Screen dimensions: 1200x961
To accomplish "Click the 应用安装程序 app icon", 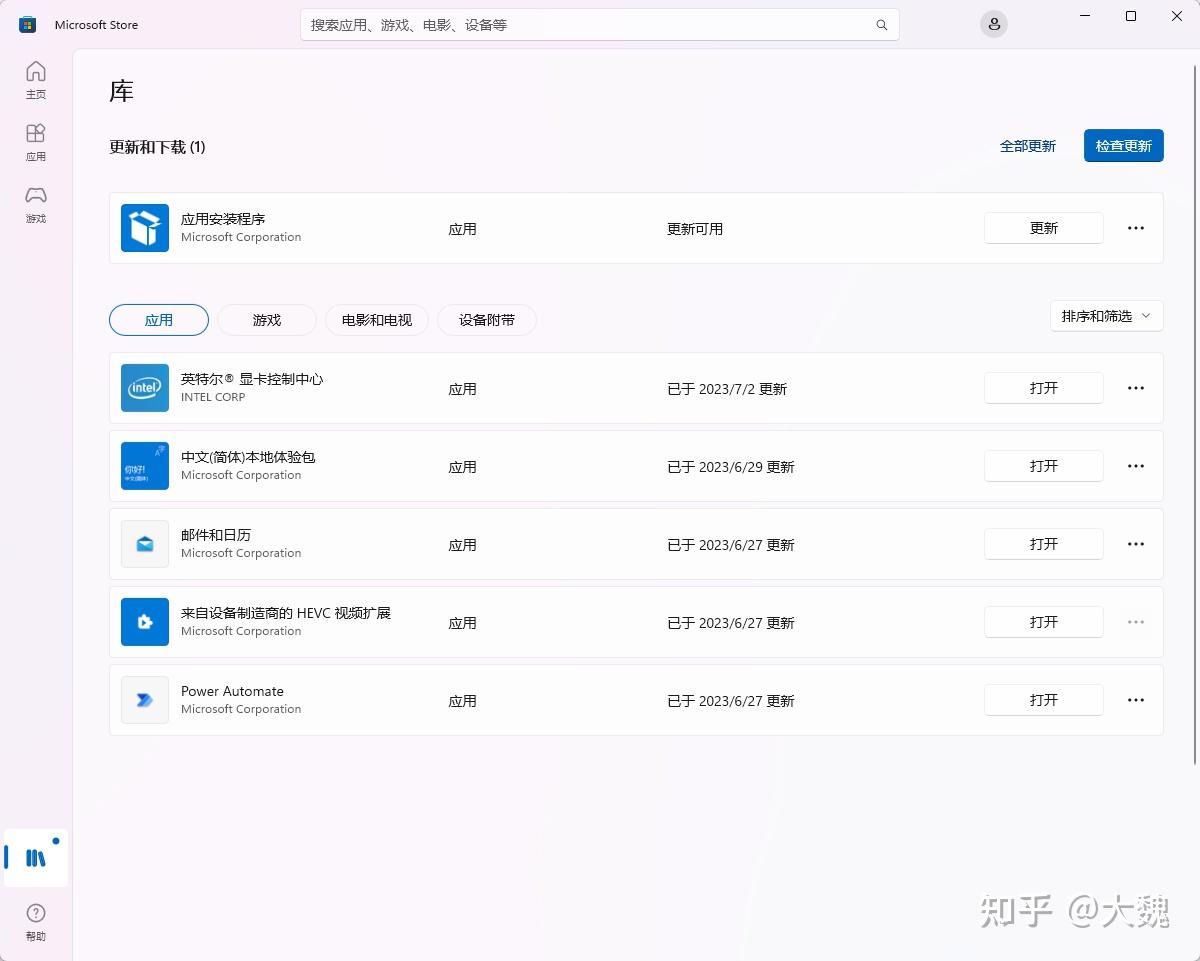I will tap(145, 228).
